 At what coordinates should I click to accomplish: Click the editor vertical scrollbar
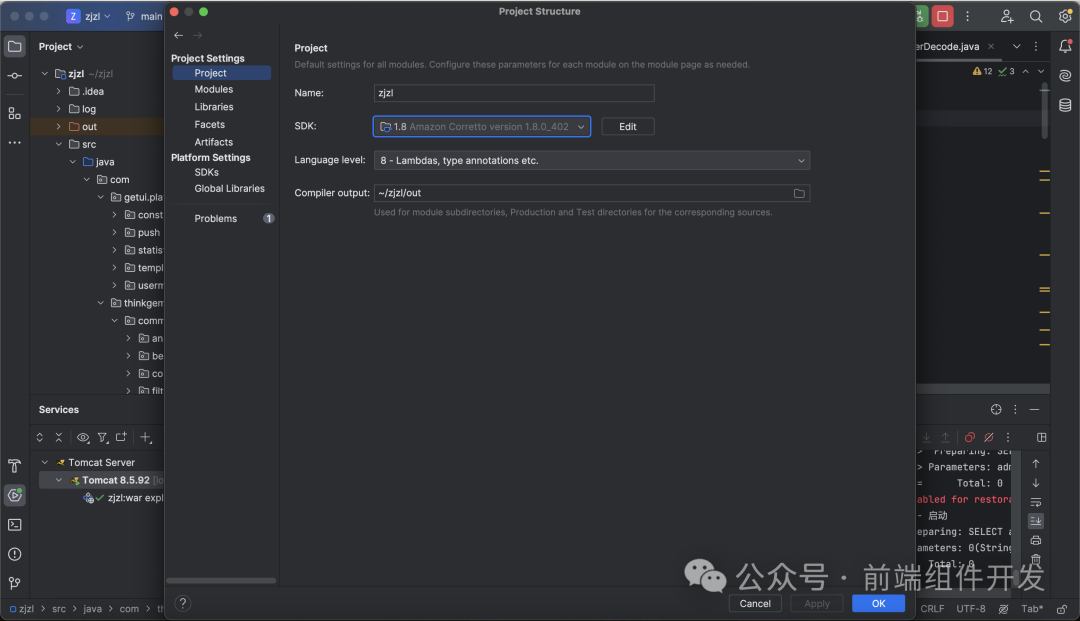point(1045,112)
